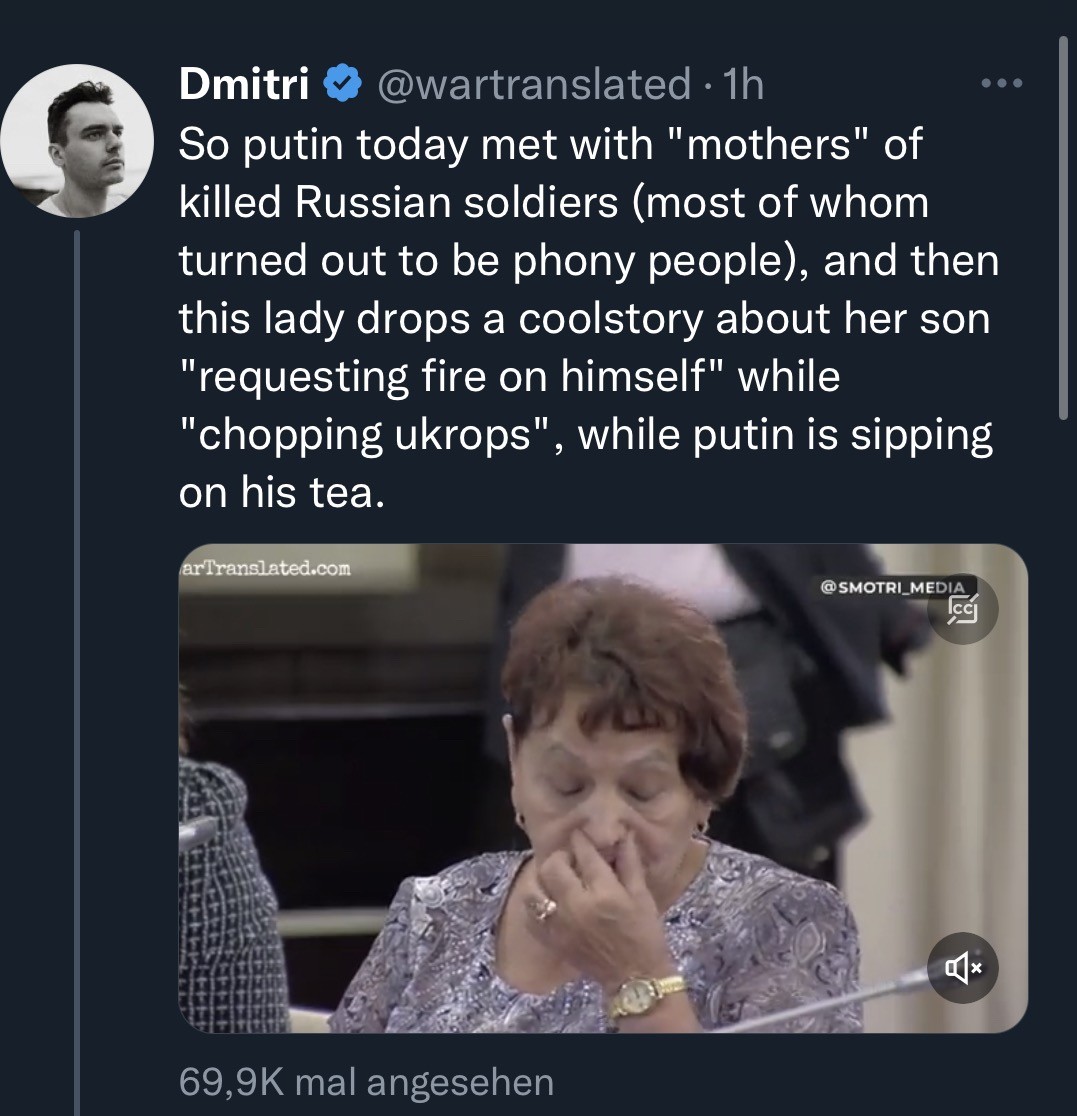Open the three-dot more options menu
1077x1116 pixels.
pyautogui.click(x=1000, y=84)
